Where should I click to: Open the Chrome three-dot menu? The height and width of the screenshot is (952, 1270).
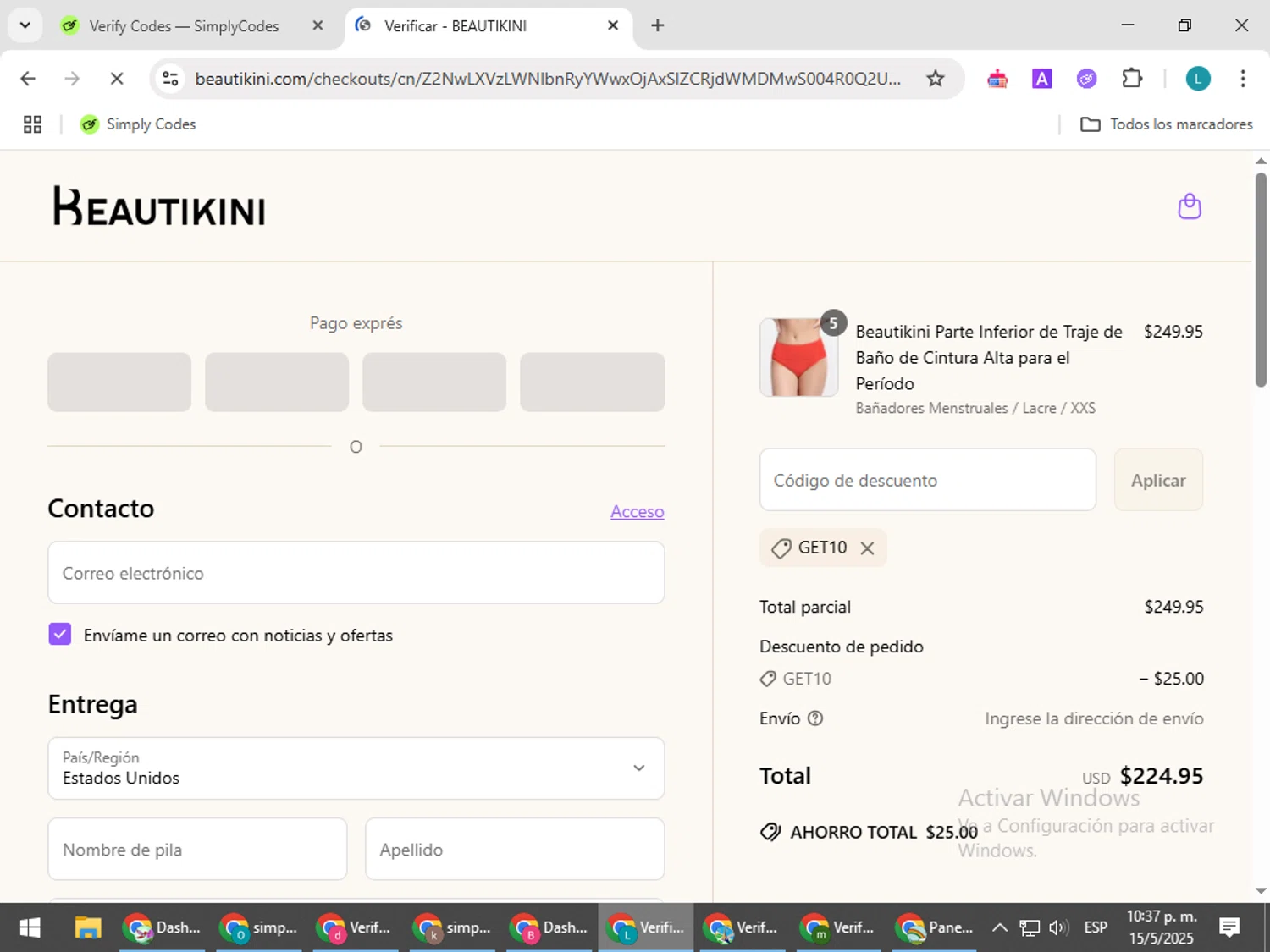point(1242,79)
